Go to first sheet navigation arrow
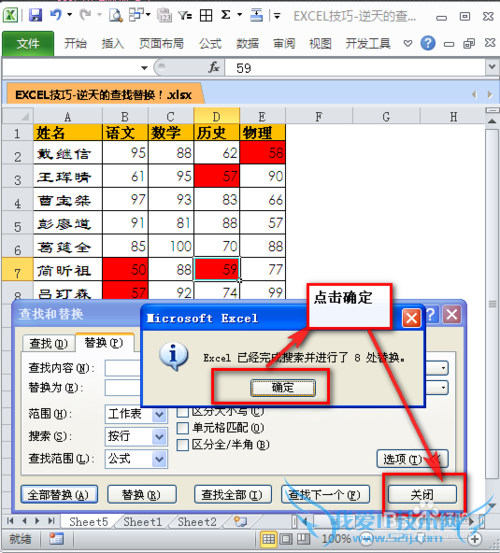Image resolution: width=500 pixels, height=553 pixels. pyautogui.click(x=10, y=521)
